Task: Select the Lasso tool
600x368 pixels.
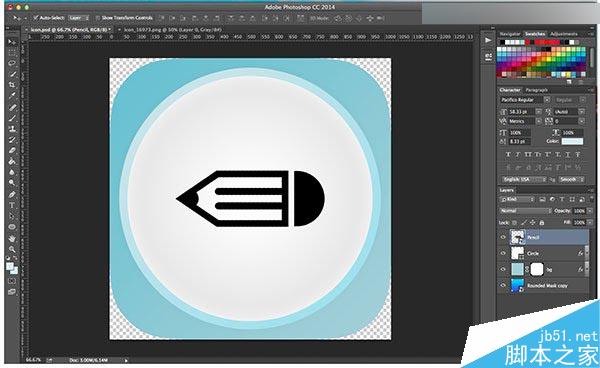Action: 12,63
